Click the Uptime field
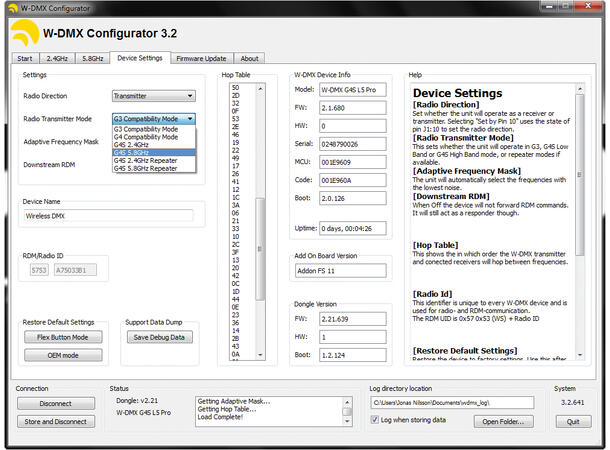 (x=353, y=228)
